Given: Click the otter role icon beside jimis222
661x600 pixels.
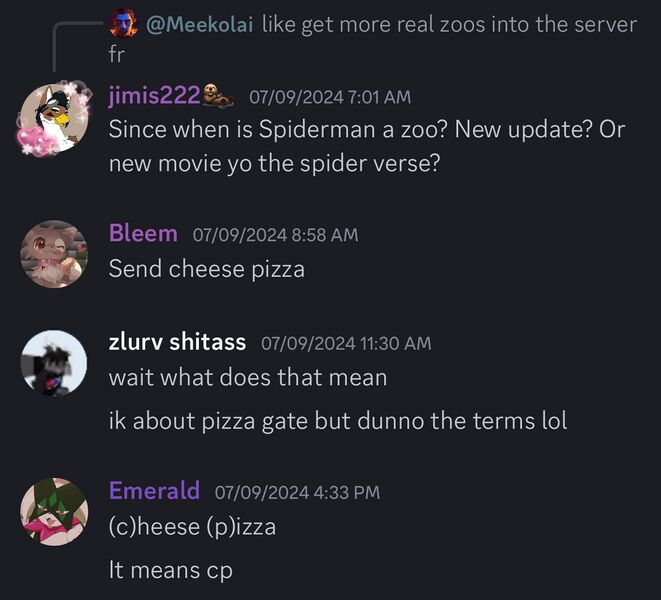Looking at the screenshot, I should tap(219, 96).
